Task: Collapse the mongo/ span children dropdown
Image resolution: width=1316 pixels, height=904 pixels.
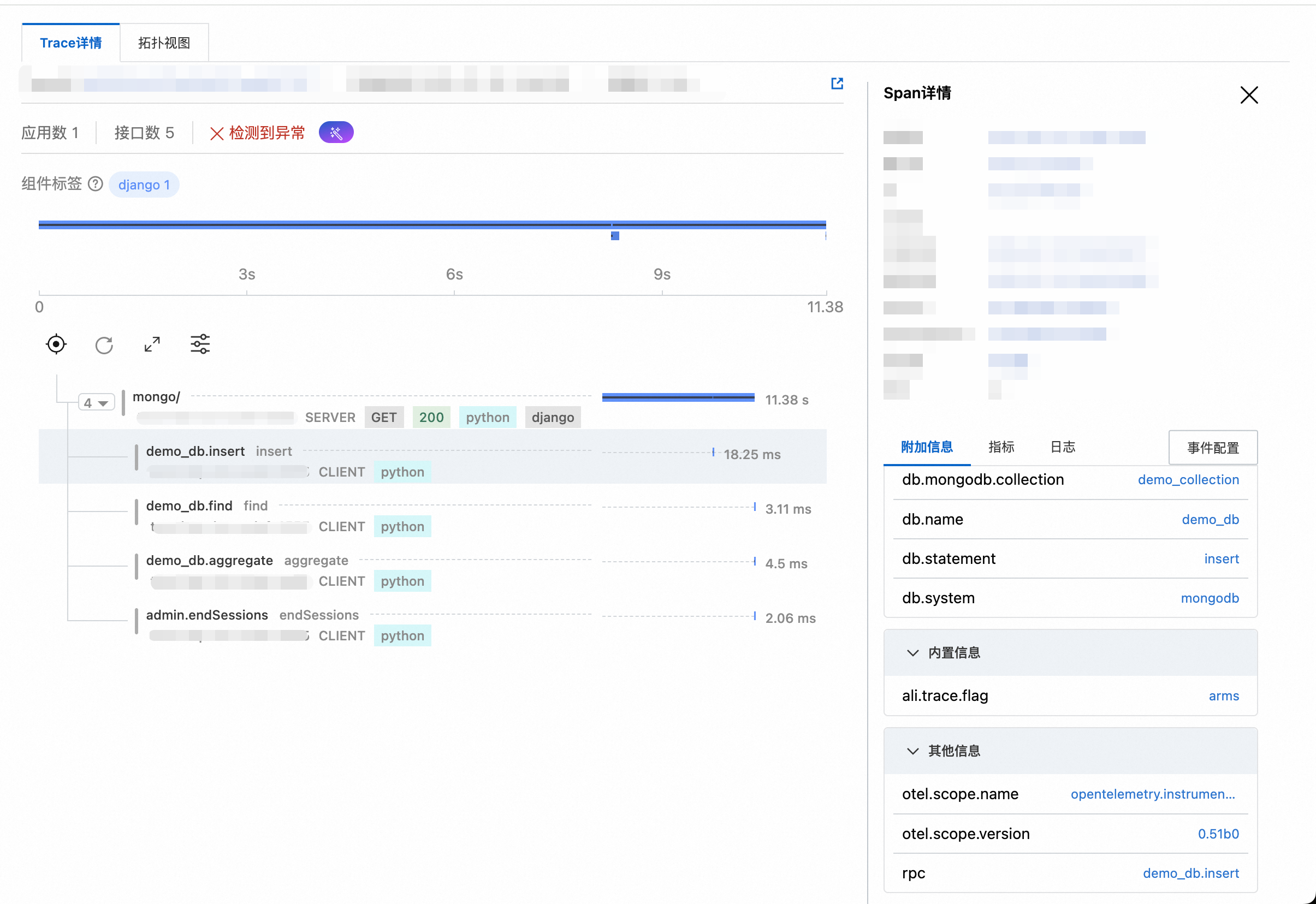Action: point(96,403)
